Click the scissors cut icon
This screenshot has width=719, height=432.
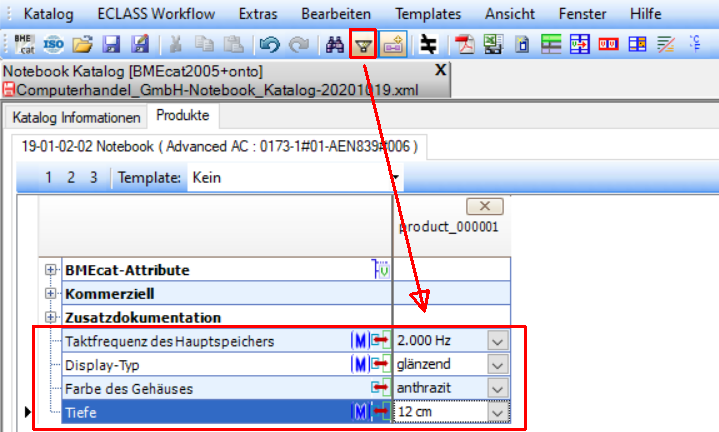coord(176,45)
